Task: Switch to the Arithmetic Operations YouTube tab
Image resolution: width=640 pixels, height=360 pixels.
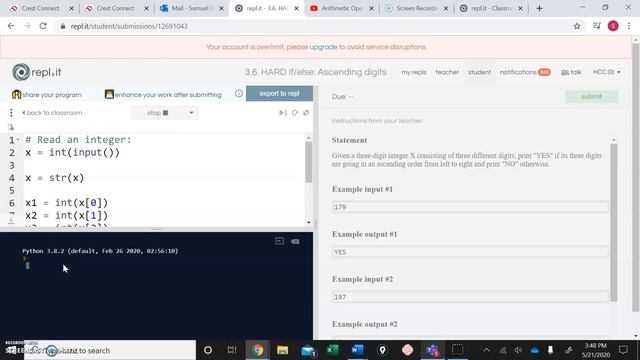Action: point(342,8)
